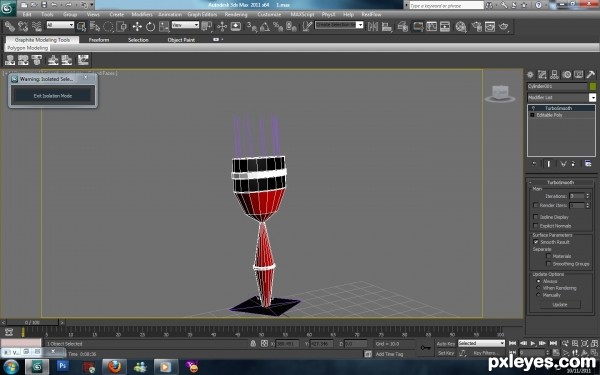The width and height of the screenshot is (600, 375).
Task: Toggle the Auto Key button
Action: (x=446, y=344)
